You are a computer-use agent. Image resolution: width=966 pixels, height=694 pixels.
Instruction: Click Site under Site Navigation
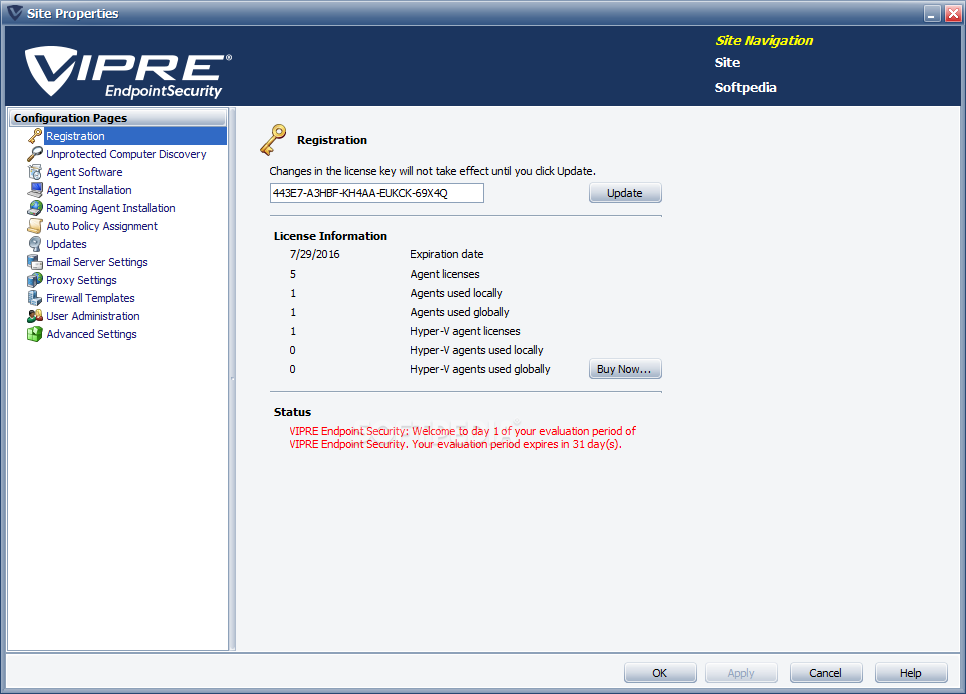point(727,62)
